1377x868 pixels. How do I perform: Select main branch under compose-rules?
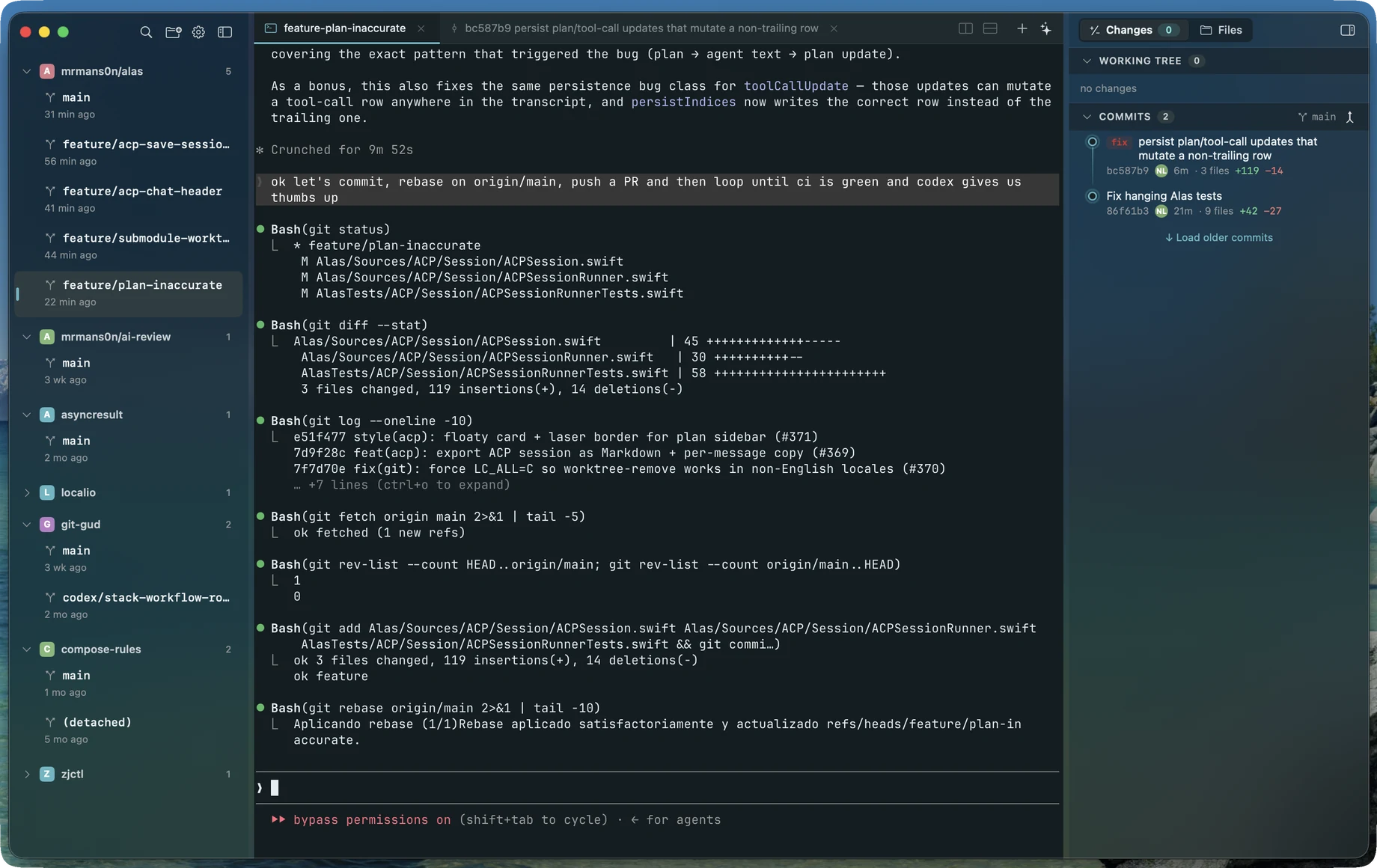coord(129,683)
